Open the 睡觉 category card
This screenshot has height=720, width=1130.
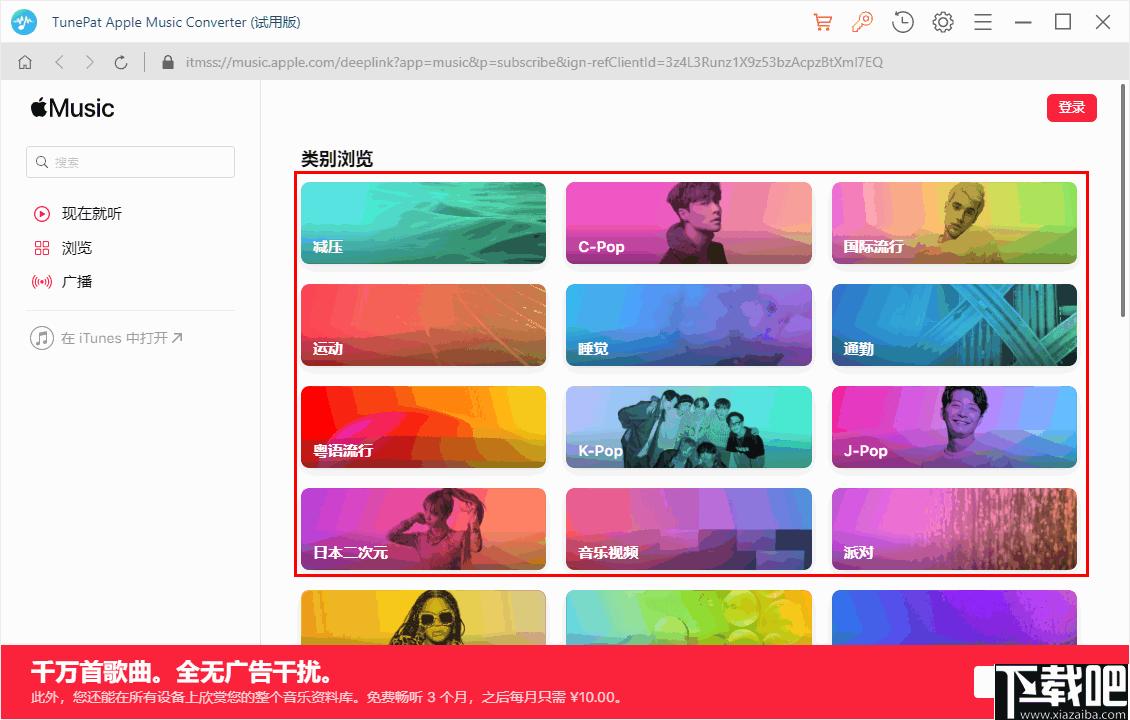pyautogui.click(x=688, y=325)
